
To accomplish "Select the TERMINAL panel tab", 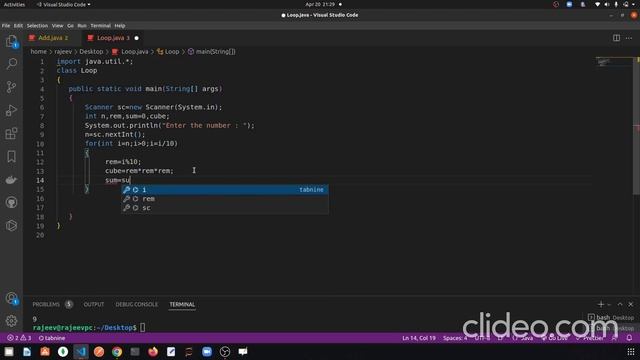I will (182, 304).
